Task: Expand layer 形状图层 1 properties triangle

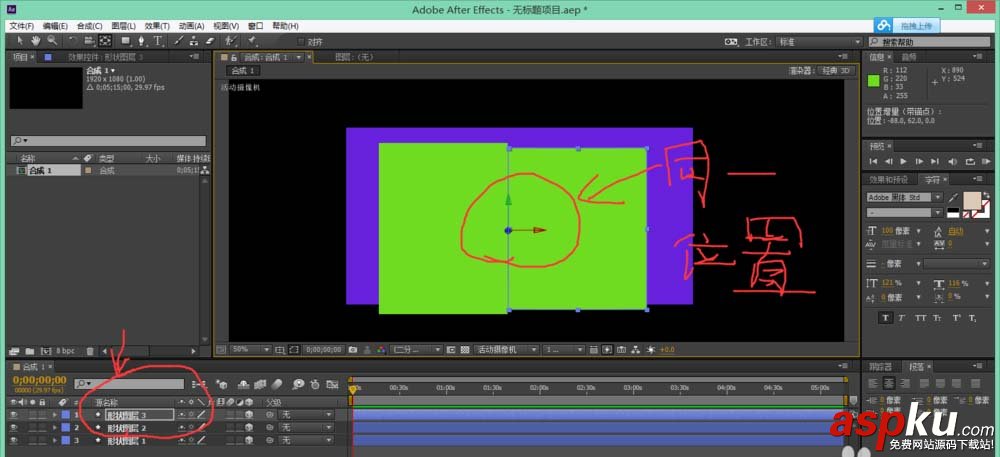Action: (55, 440)
